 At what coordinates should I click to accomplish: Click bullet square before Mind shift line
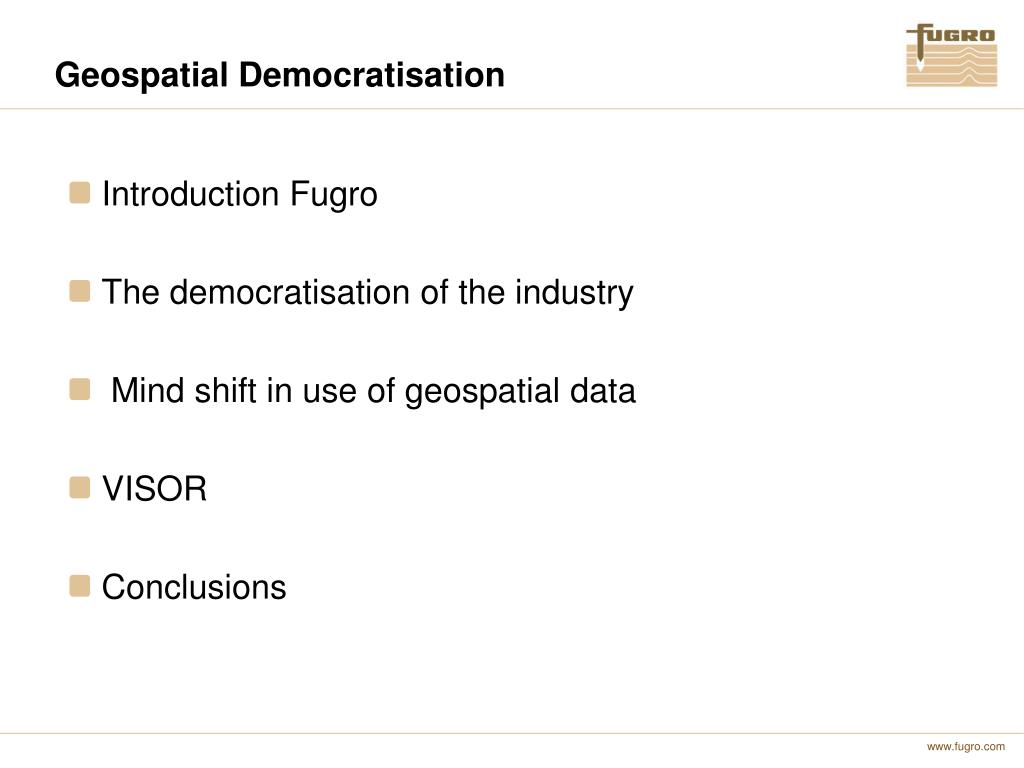tap(79, 390)
